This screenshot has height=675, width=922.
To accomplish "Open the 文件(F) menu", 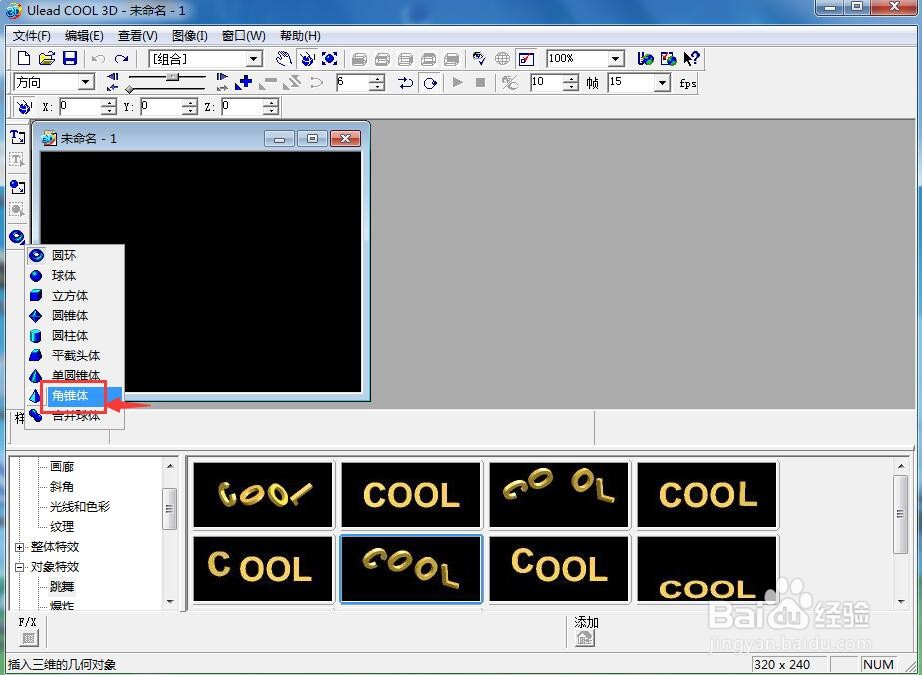I will coord(32,36).
